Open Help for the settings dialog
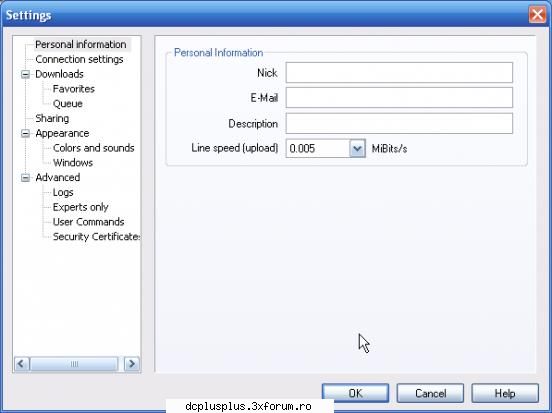552x413 pixels. tap(505, 393)
